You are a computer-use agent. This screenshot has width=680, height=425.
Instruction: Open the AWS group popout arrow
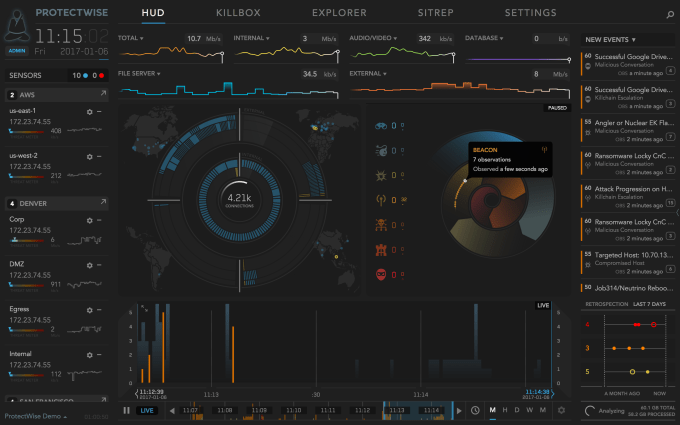click(x=103, y=93)
